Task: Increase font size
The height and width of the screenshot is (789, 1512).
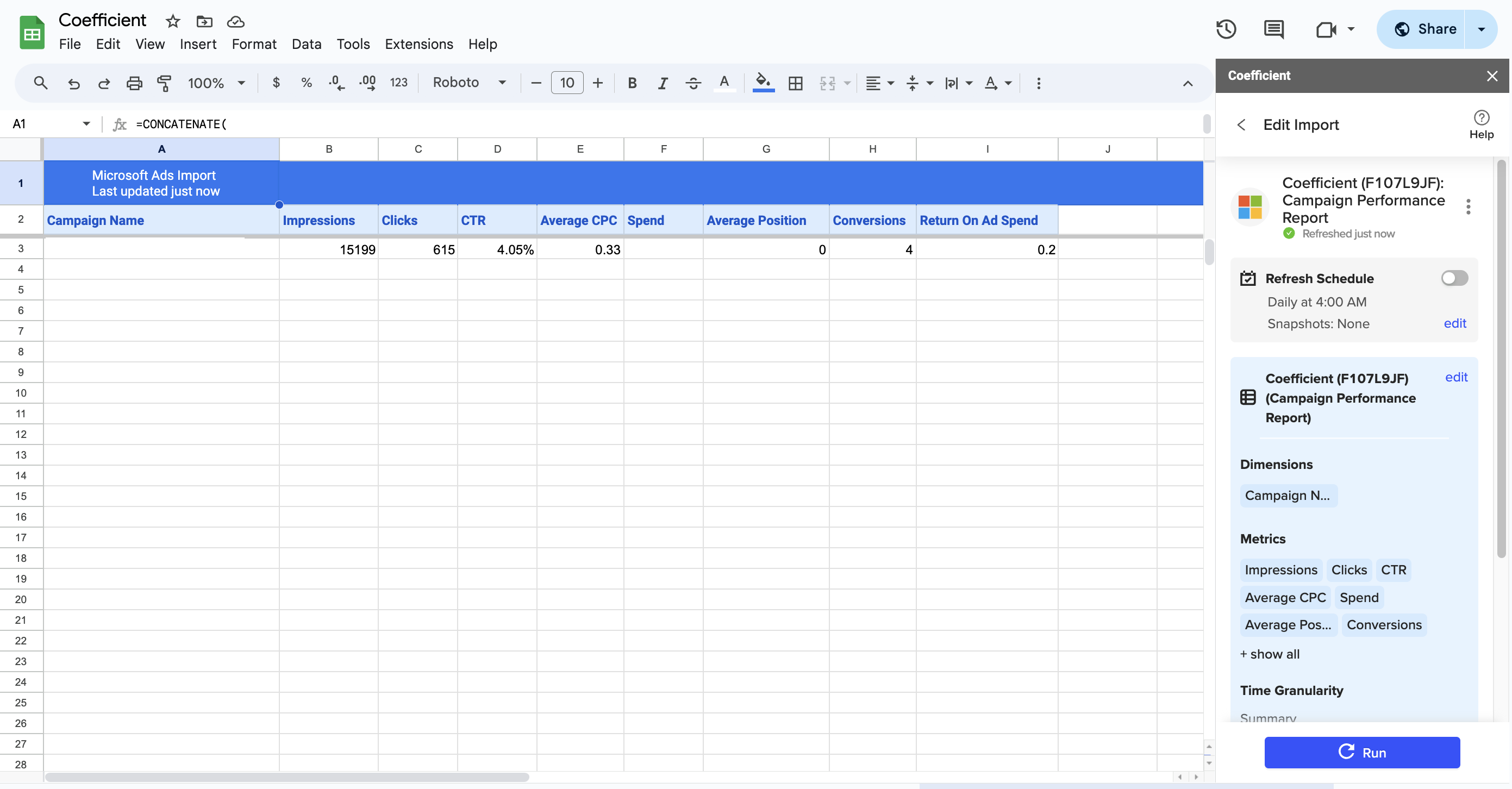Action: [597, 83]
